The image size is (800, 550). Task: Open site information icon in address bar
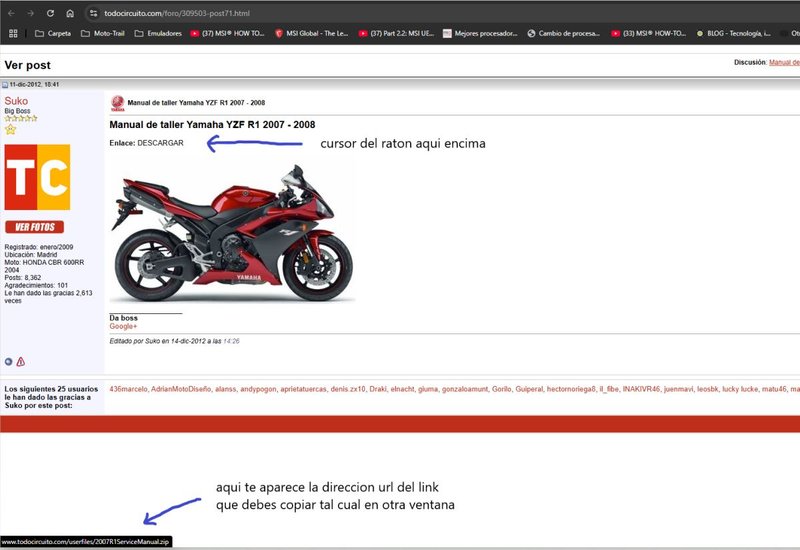click(x=93, y=13)
